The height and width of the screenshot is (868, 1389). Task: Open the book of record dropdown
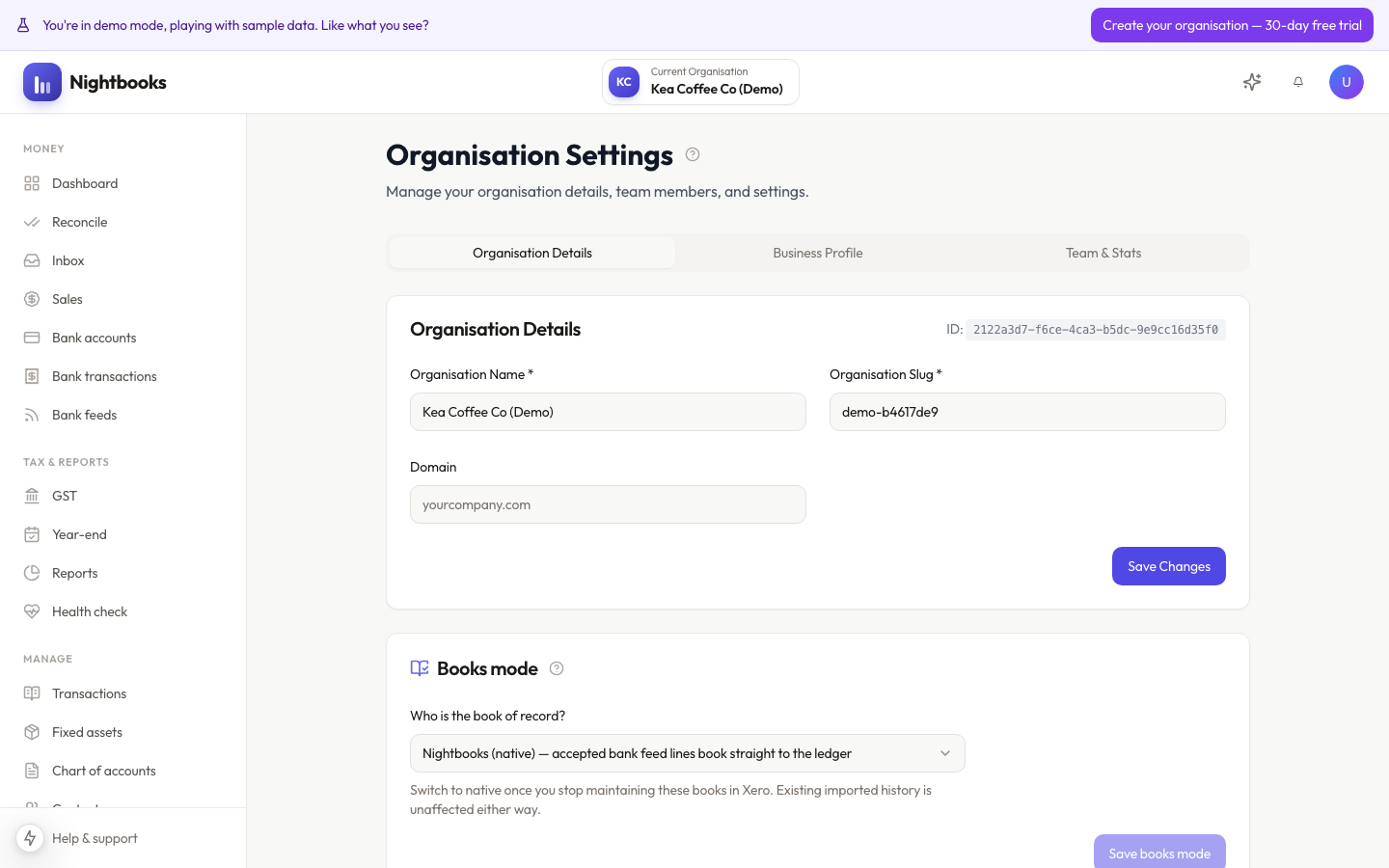click(x=687, y=753)
